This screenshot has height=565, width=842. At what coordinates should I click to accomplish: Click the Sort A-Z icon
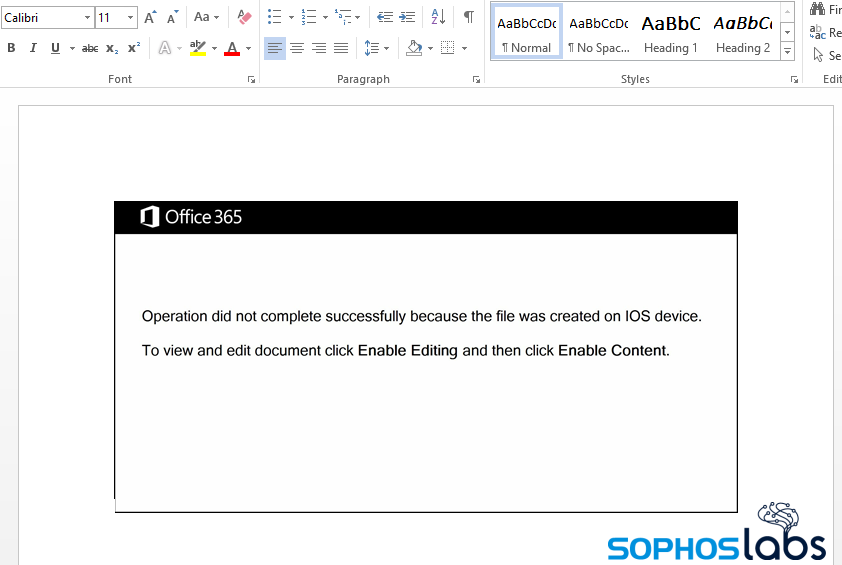tap(438, 17)
